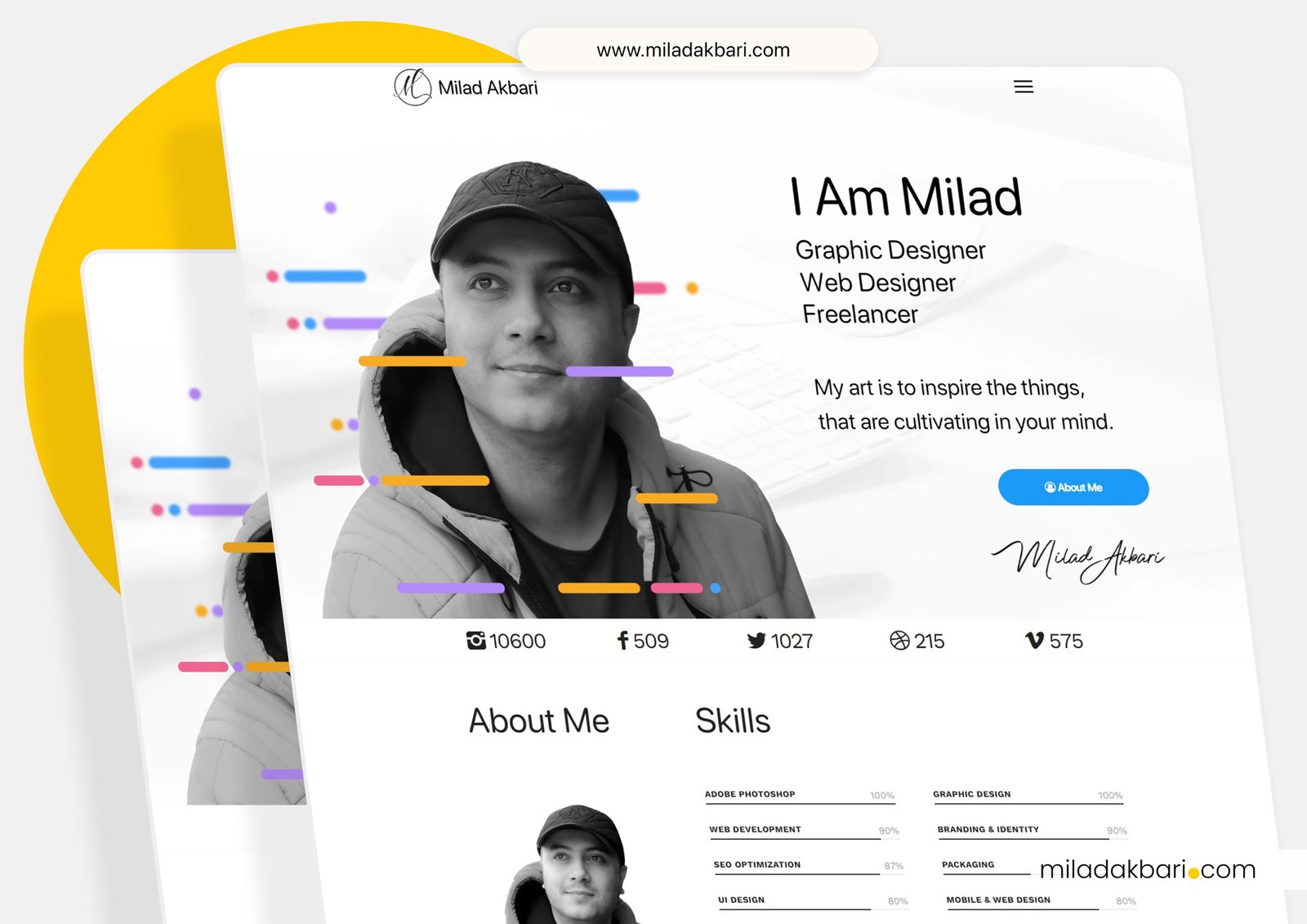Click the Dribbble icon showing 215
The width and height of the screenshot is (1307, 924).
[x=899, y=641]
